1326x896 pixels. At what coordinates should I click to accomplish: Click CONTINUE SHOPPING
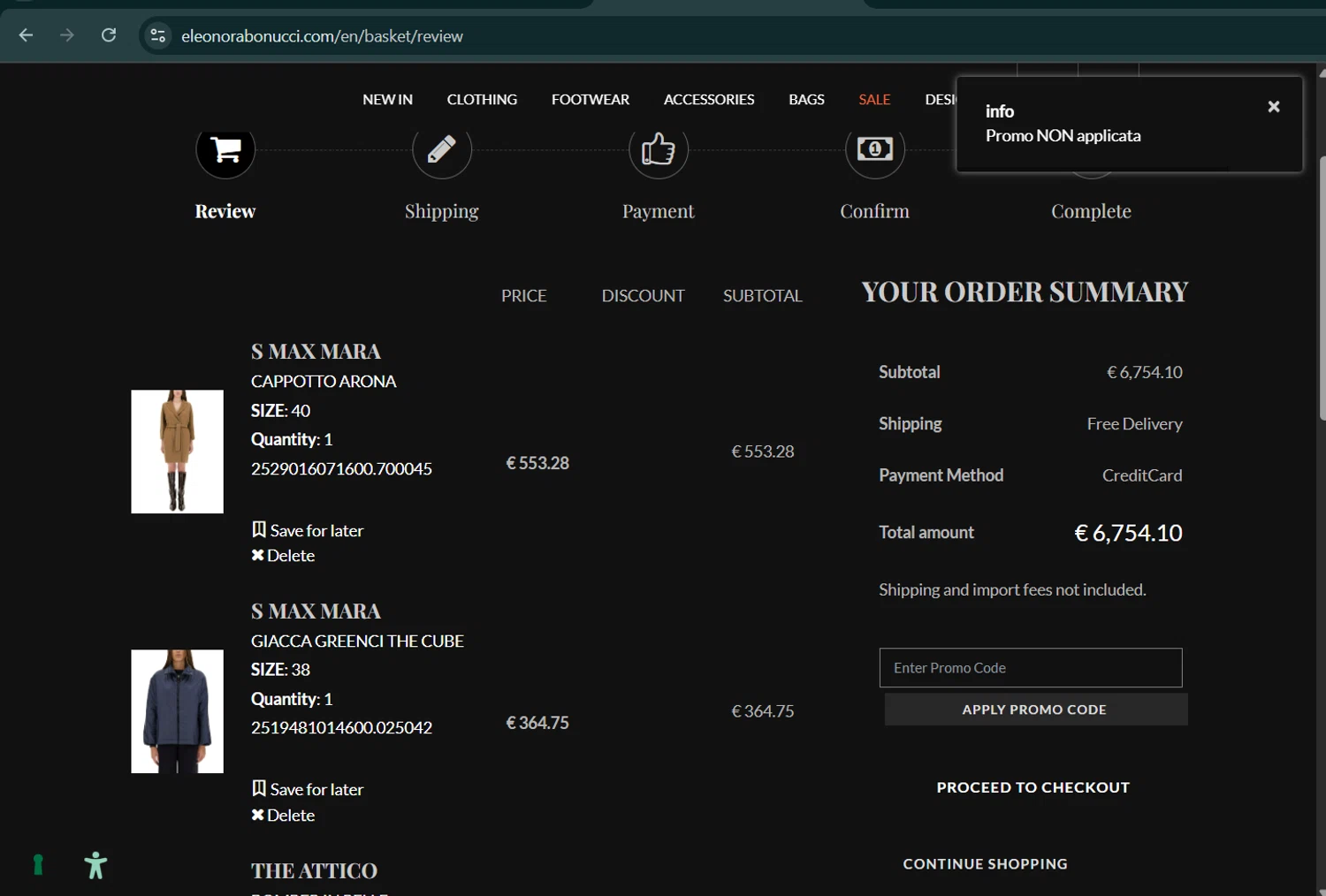pyautogui.click(x=985, y=864)
